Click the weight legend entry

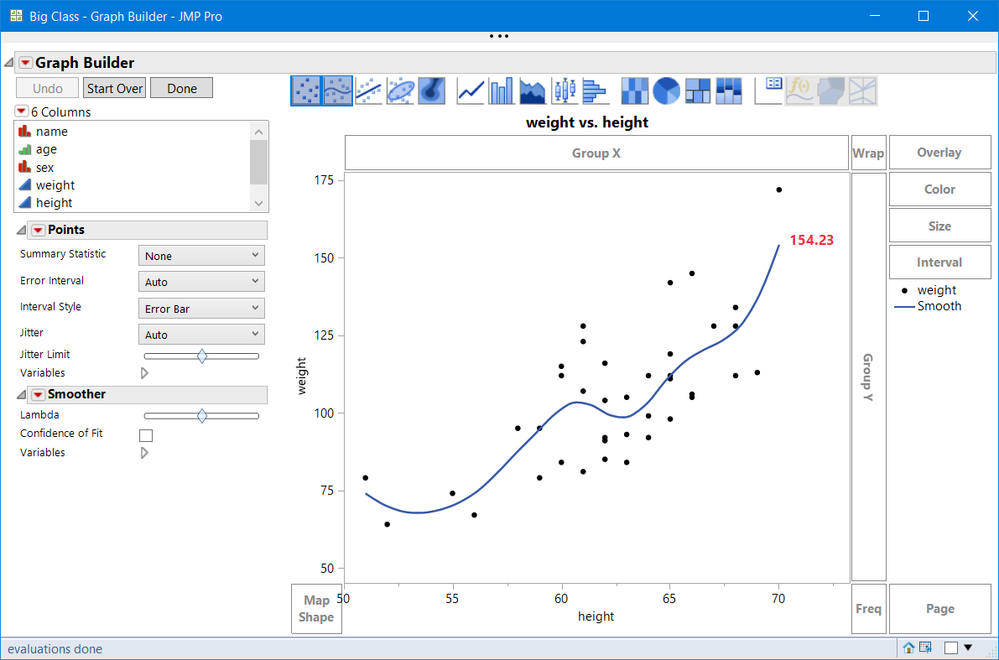(928, 290)
